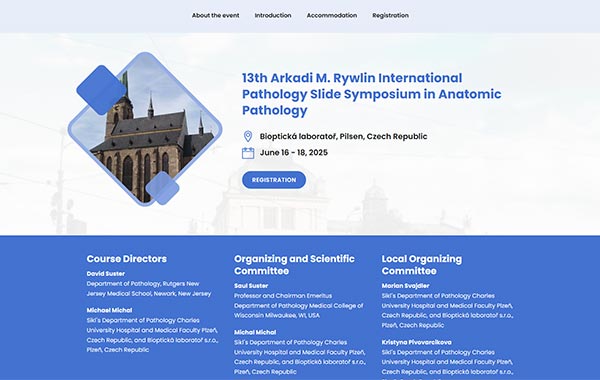Click the Professor and Chairman Emeritus line
This screenshot has height=380, width=600.
[283, 296]
